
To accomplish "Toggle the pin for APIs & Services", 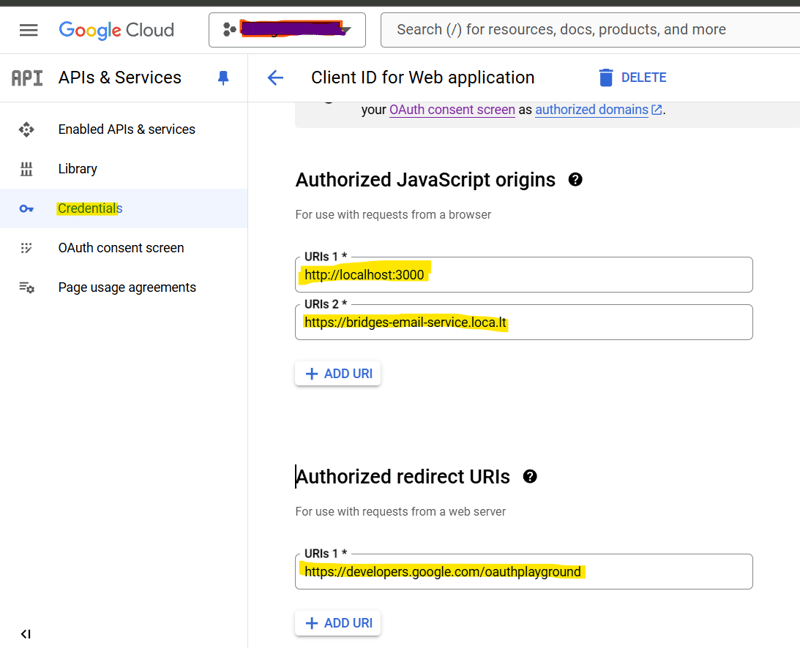I will 223,78.
